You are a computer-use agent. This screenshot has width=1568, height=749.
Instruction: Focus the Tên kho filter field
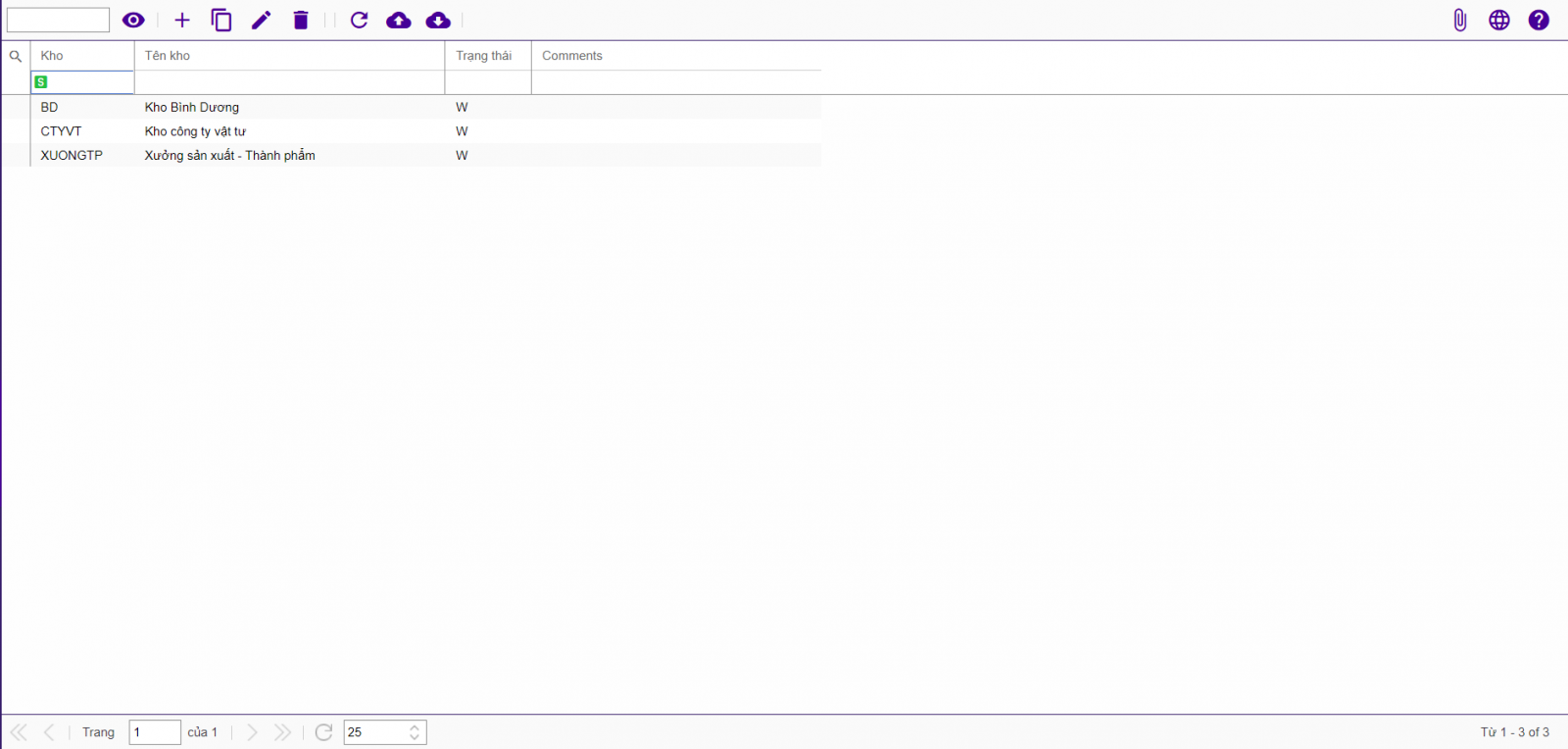click(x=289, y=82)
